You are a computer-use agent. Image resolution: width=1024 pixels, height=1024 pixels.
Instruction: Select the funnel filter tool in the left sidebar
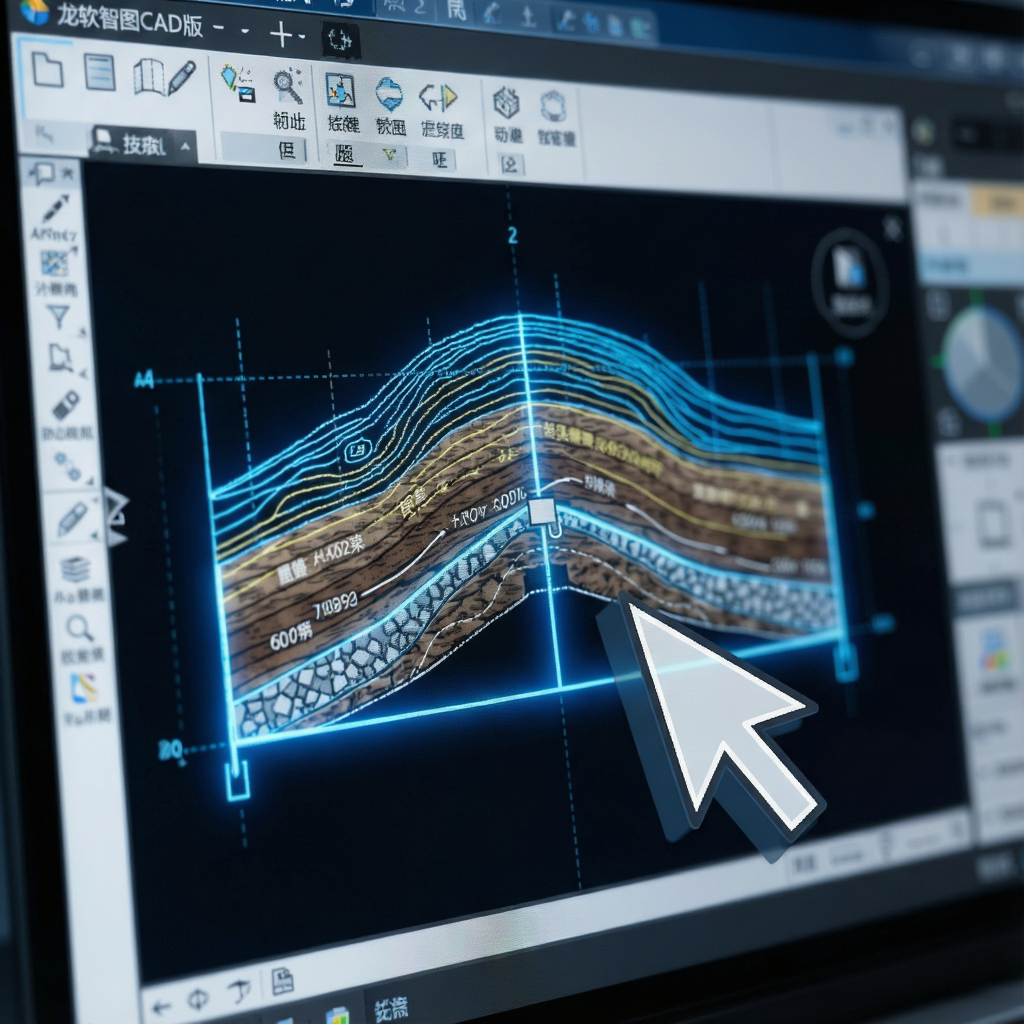59,317
